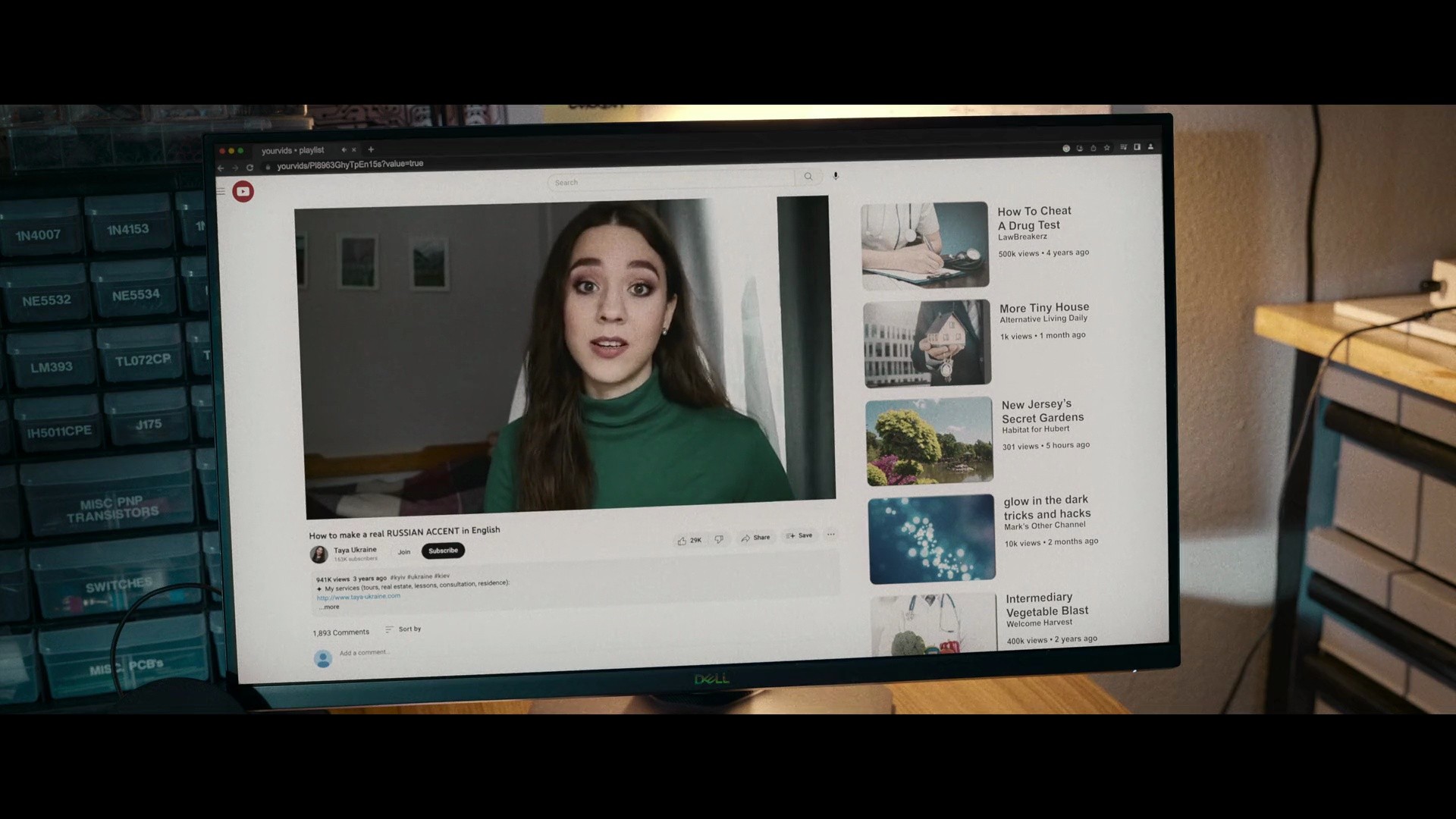
Task: Open How To Cheat A Drug Test thumbnail
Action: pyautogui.click(x=924, y=245)
